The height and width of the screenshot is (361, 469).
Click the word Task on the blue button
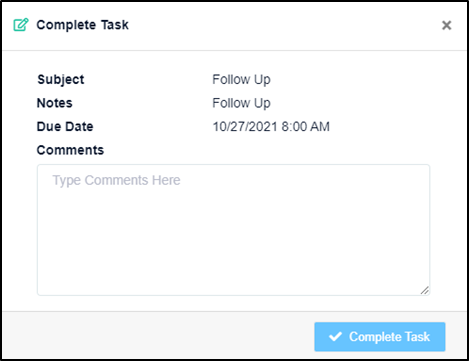click(417, 337)
